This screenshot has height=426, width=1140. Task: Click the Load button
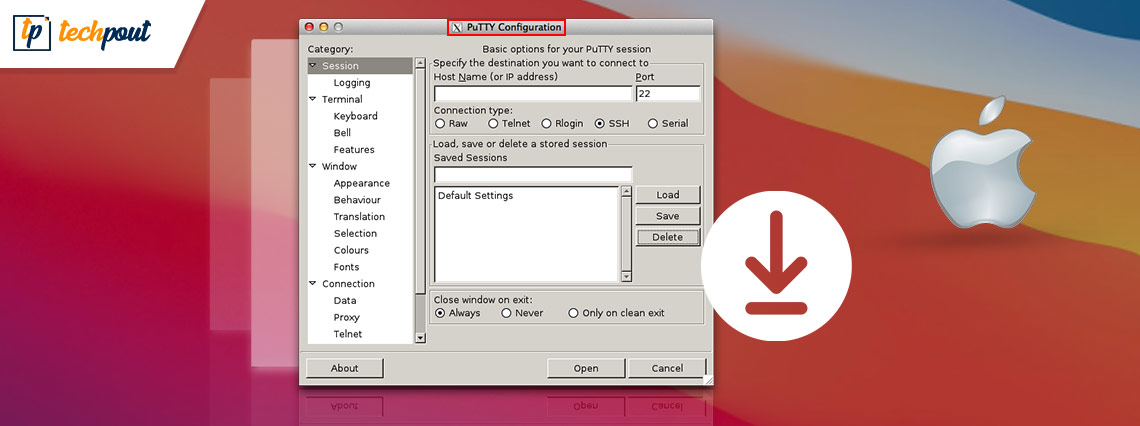click(x=667, y=195)
